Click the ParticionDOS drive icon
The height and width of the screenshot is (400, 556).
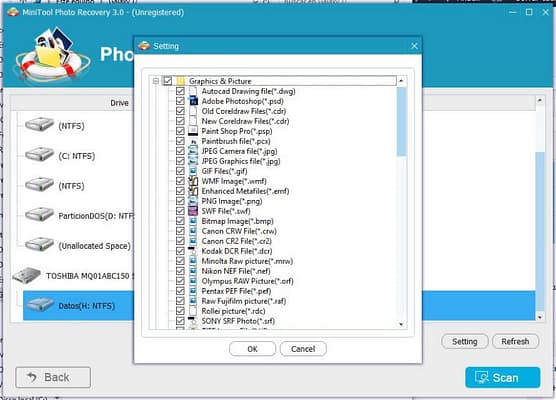point(39,215)
